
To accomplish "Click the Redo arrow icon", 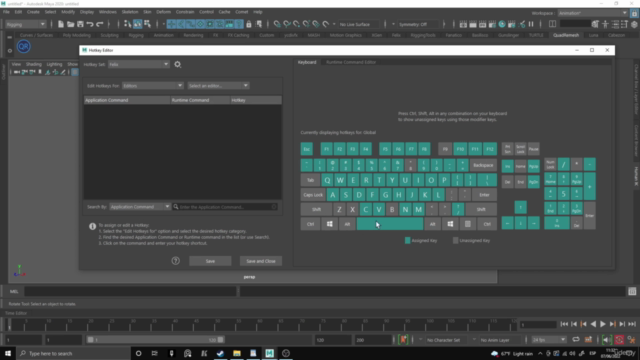I will click(x=100, y=24).
